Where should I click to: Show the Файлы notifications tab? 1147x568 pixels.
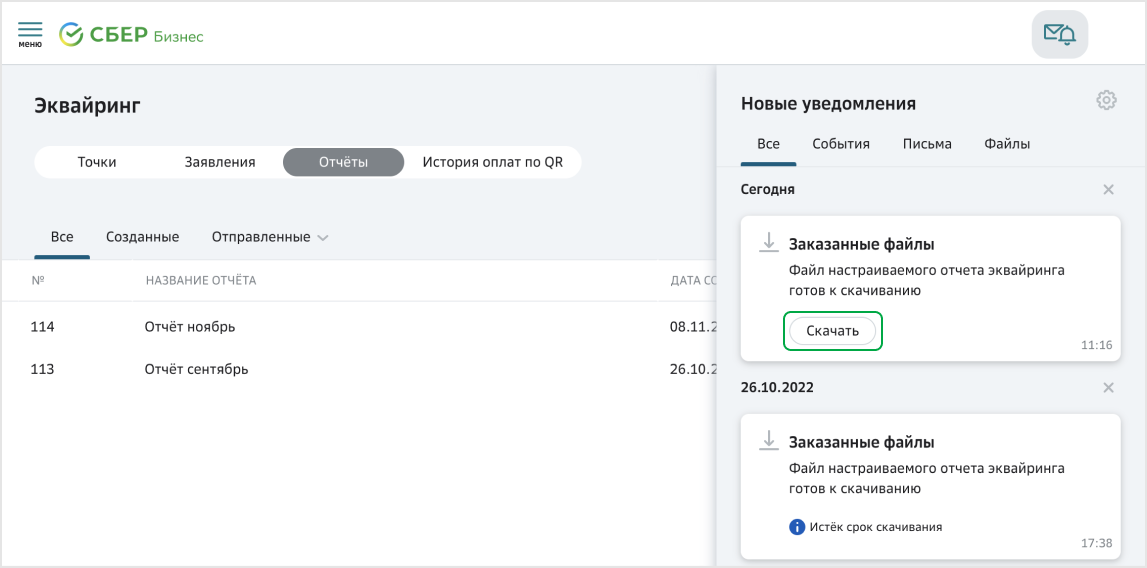point(1006,144)
